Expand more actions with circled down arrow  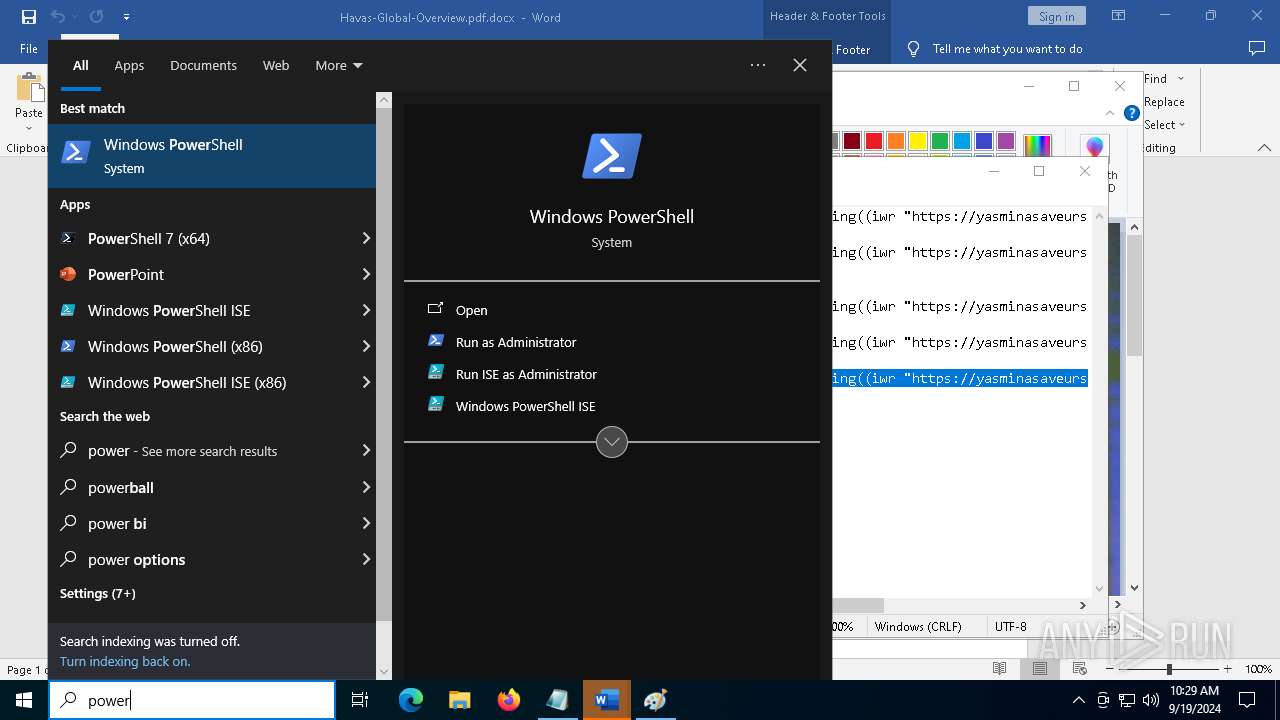(x=612, y=441)
